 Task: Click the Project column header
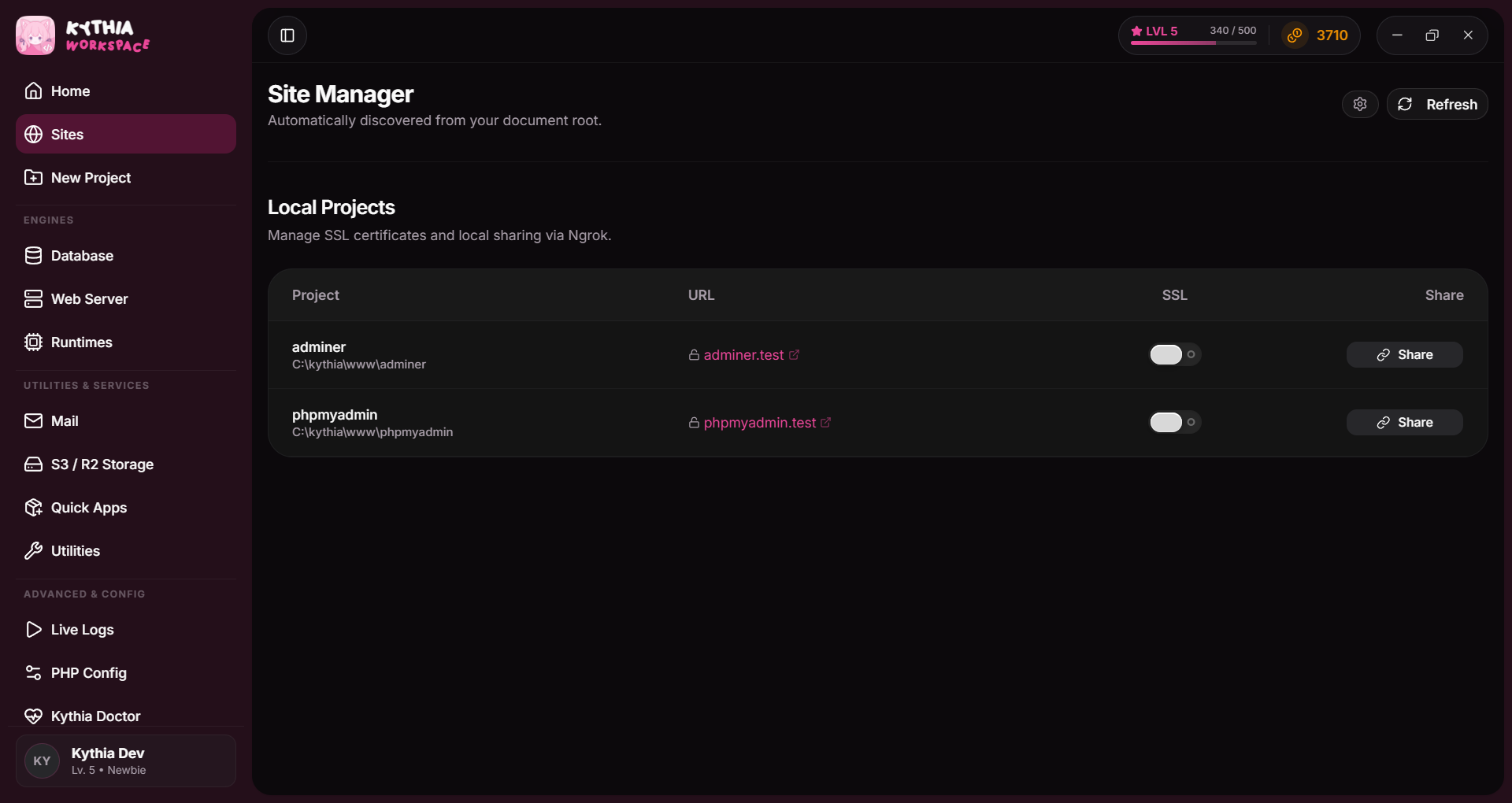316,295
